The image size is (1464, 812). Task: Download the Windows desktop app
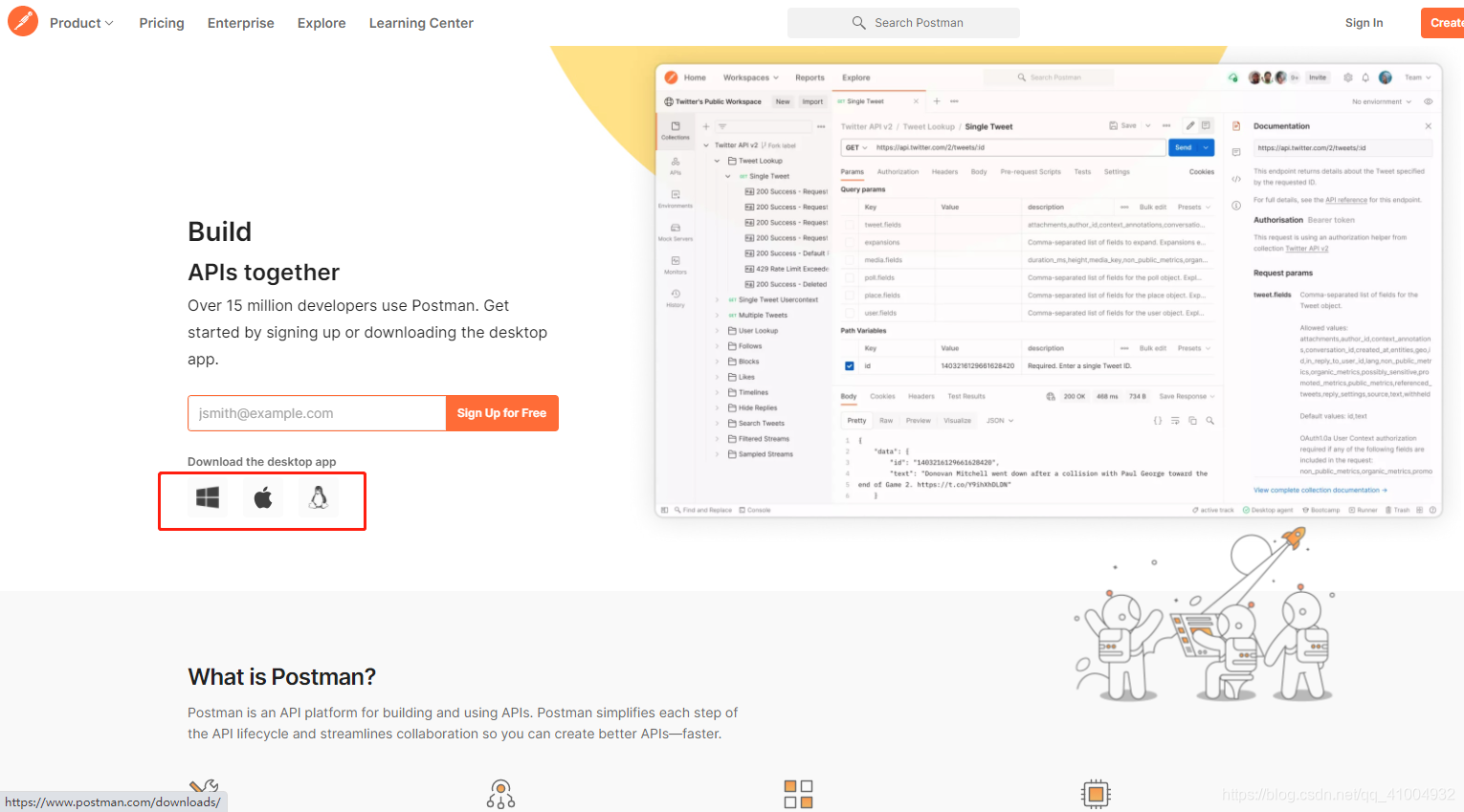click(208, 497)
